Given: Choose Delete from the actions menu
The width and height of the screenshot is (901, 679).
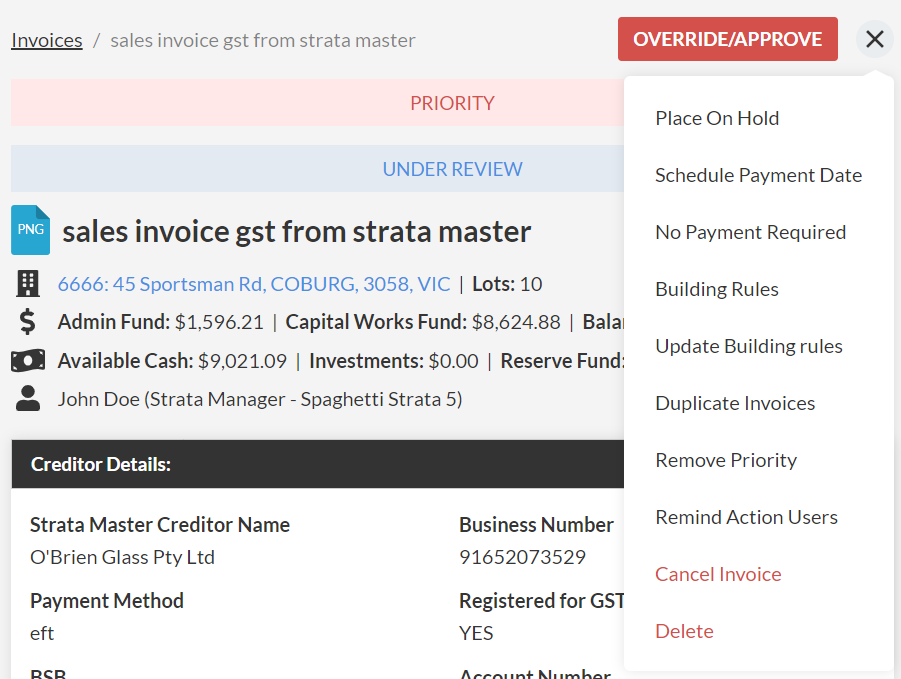Looking at the screenshot, I should (x=684, y=631).
